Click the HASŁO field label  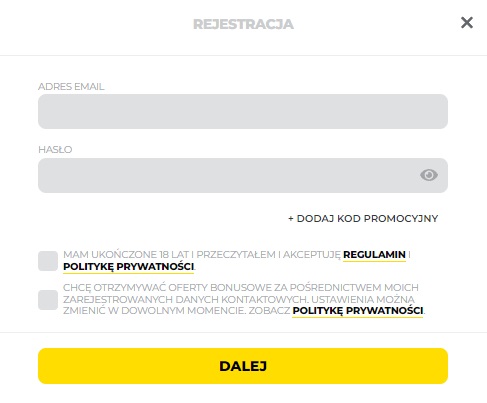55,149
